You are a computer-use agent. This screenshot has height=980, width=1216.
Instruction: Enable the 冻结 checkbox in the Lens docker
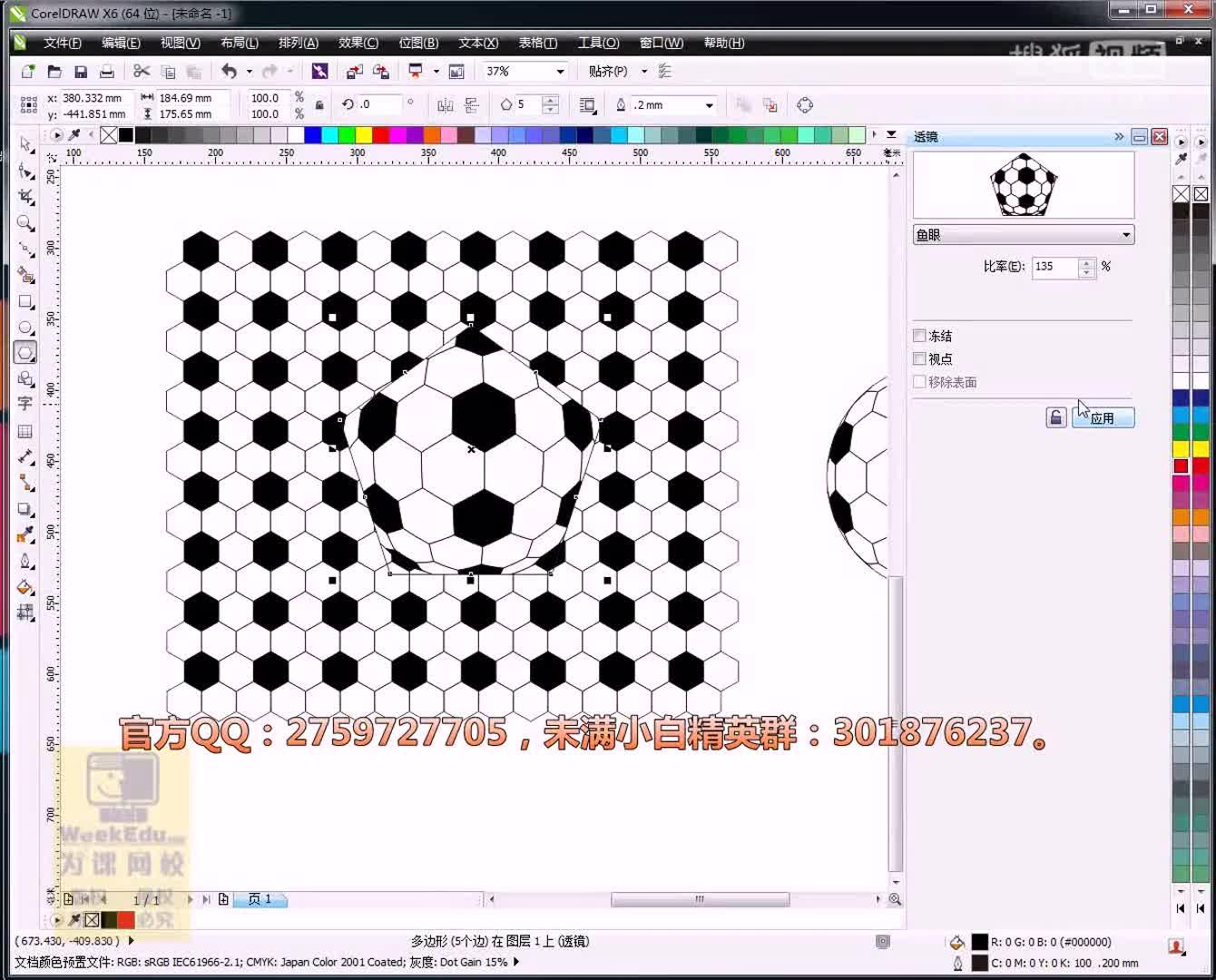(919, 335)
